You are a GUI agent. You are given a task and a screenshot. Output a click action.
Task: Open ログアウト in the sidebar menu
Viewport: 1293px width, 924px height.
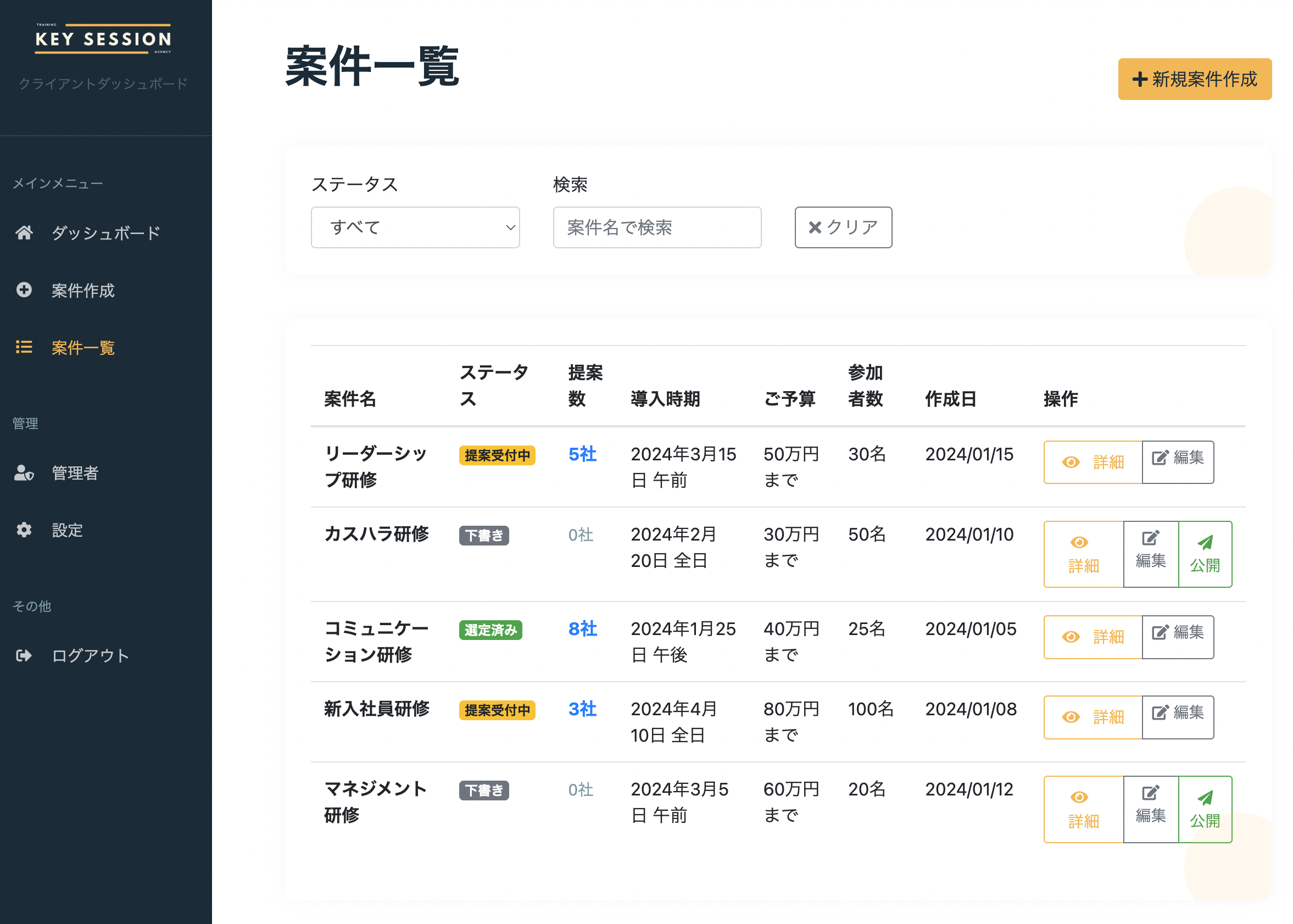(x=91, y=655)
